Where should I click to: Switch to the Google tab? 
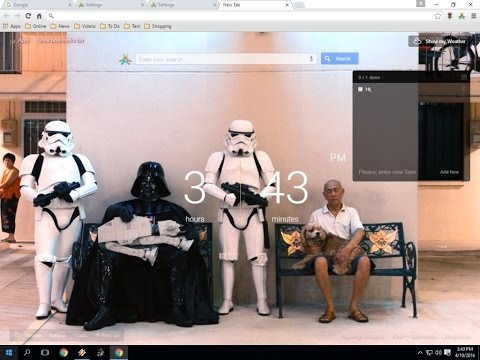tap(37, 5)
